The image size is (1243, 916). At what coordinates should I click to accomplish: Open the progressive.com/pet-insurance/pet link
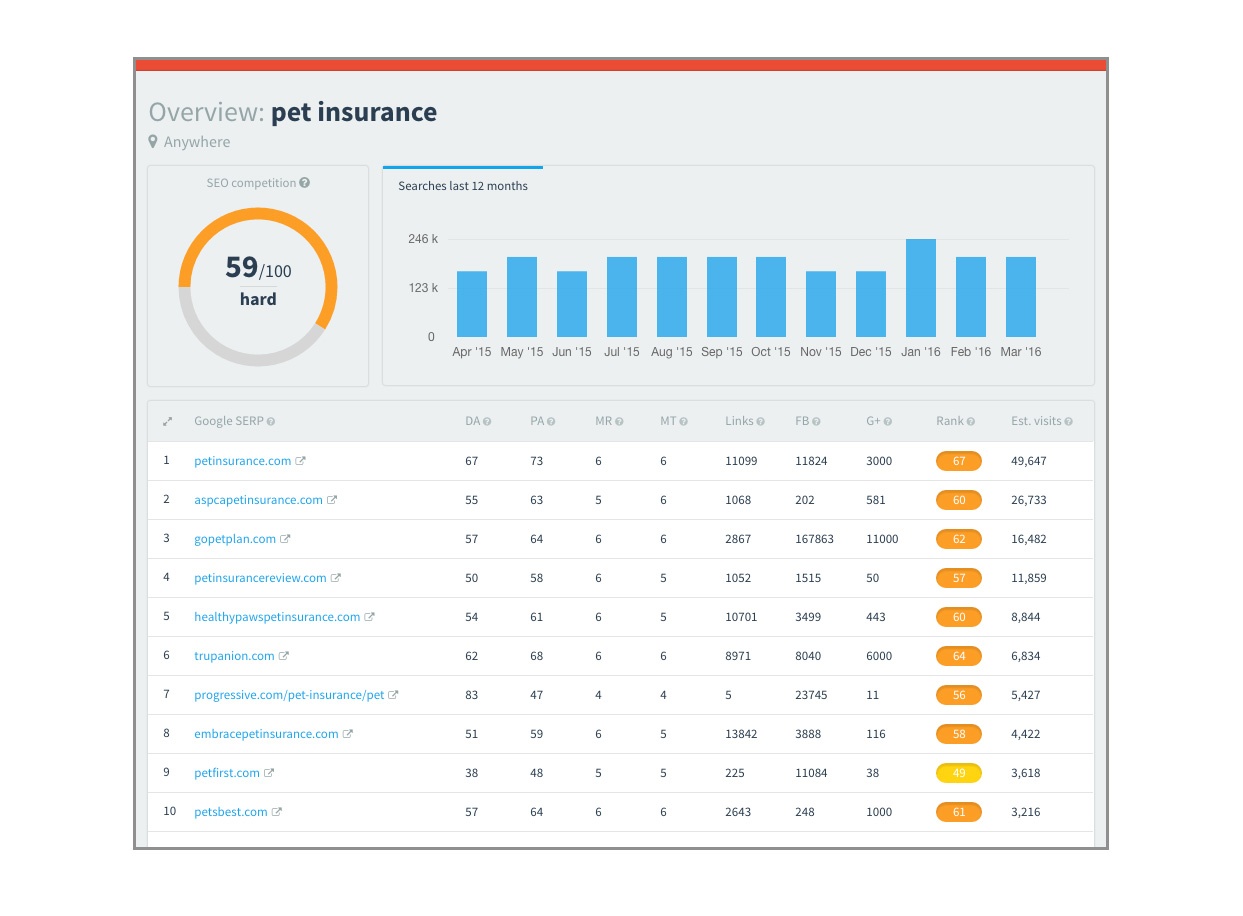[289, 695]
